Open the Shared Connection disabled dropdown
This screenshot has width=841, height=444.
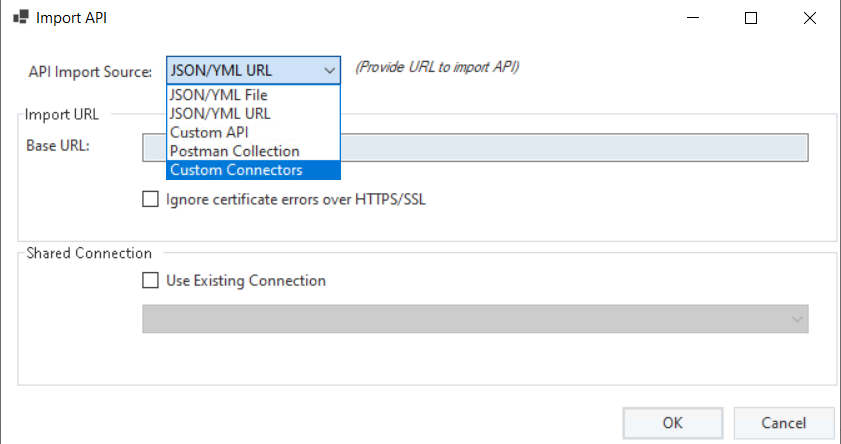point(475,319)
